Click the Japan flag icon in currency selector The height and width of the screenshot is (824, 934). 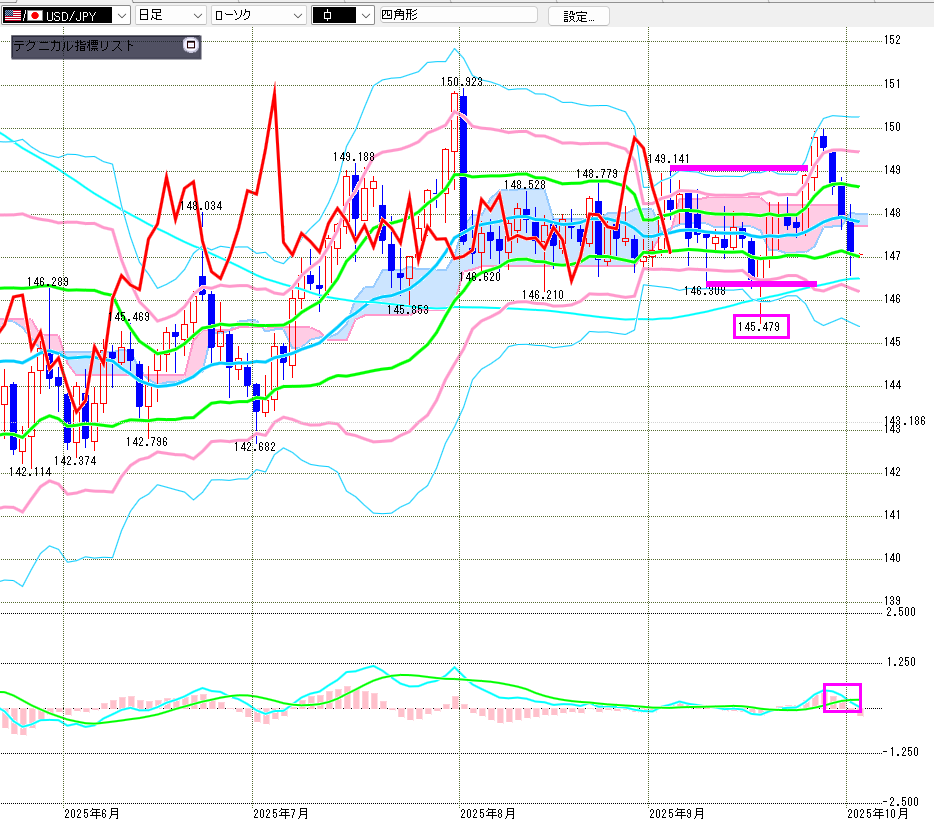pyautogui.click(x=33, y=16)
